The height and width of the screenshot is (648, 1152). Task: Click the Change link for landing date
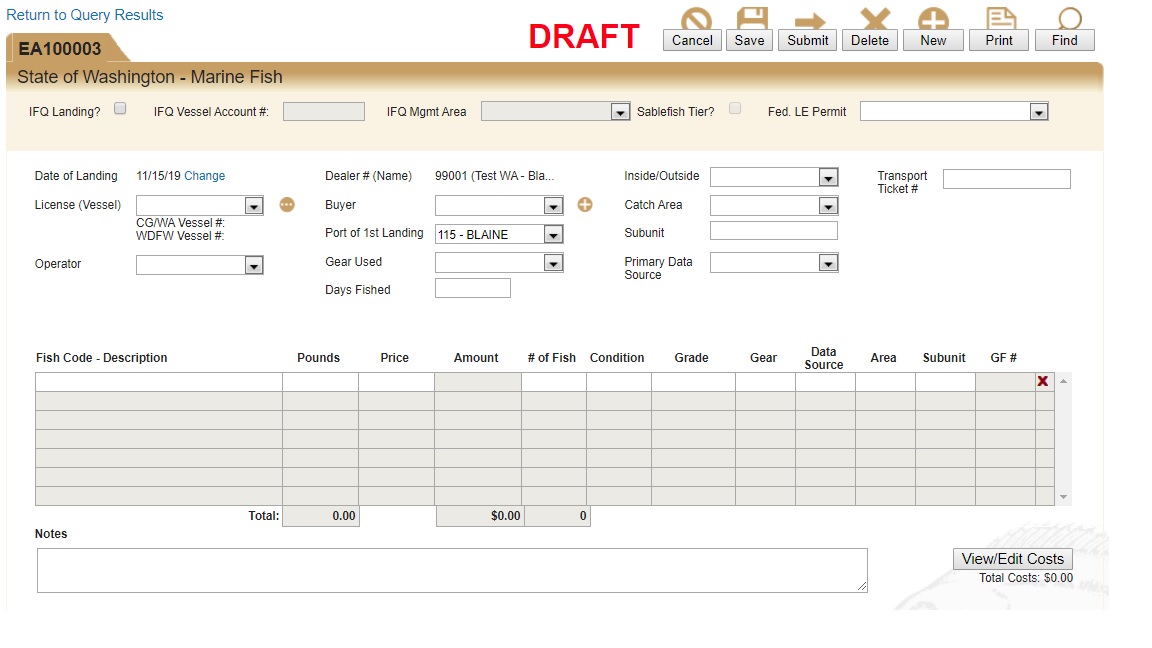tap(204, 176)
